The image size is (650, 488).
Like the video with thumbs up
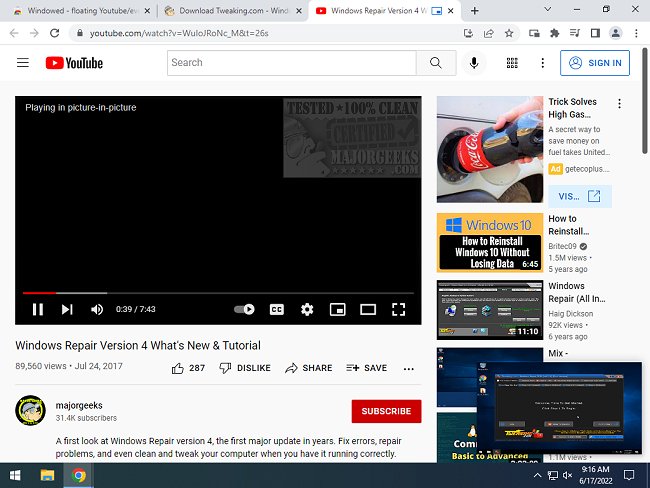click(x=188, y=368)
